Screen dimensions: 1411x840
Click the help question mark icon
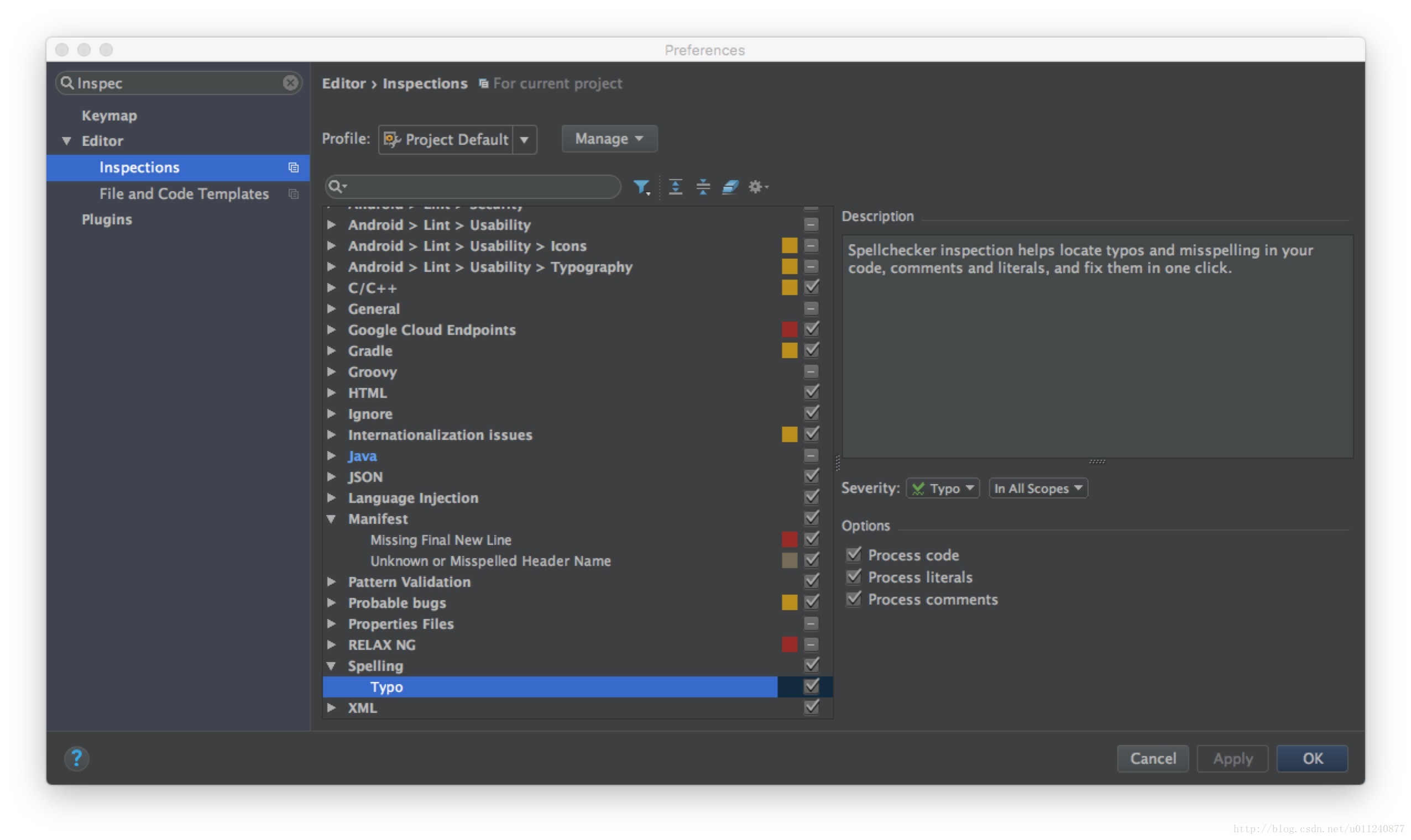pos(77,758)
